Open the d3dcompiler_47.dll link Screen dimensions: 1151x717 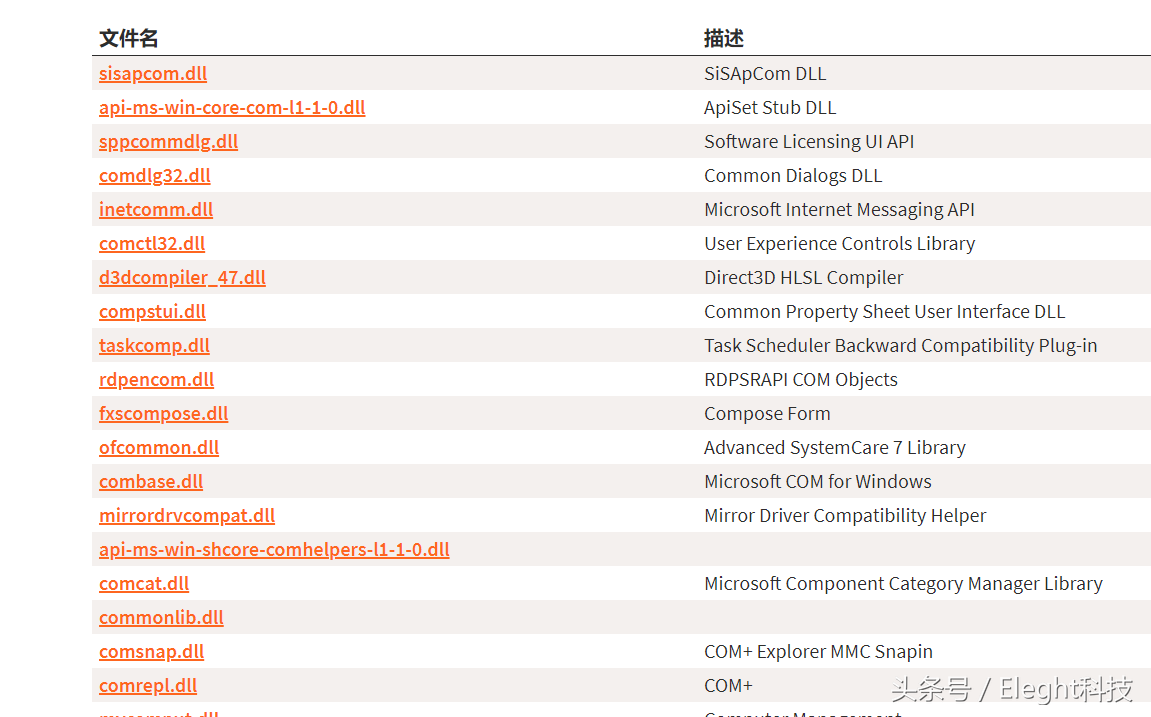(x=182, y=278)
